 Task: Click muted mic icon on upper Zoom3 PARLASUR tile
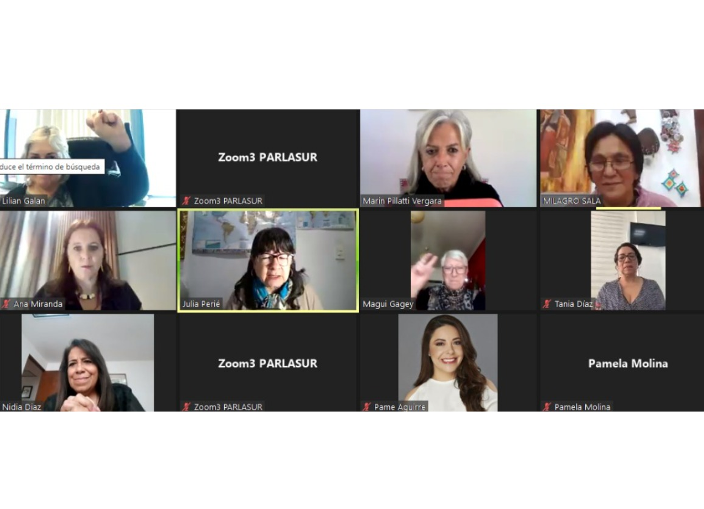[186, 201]
